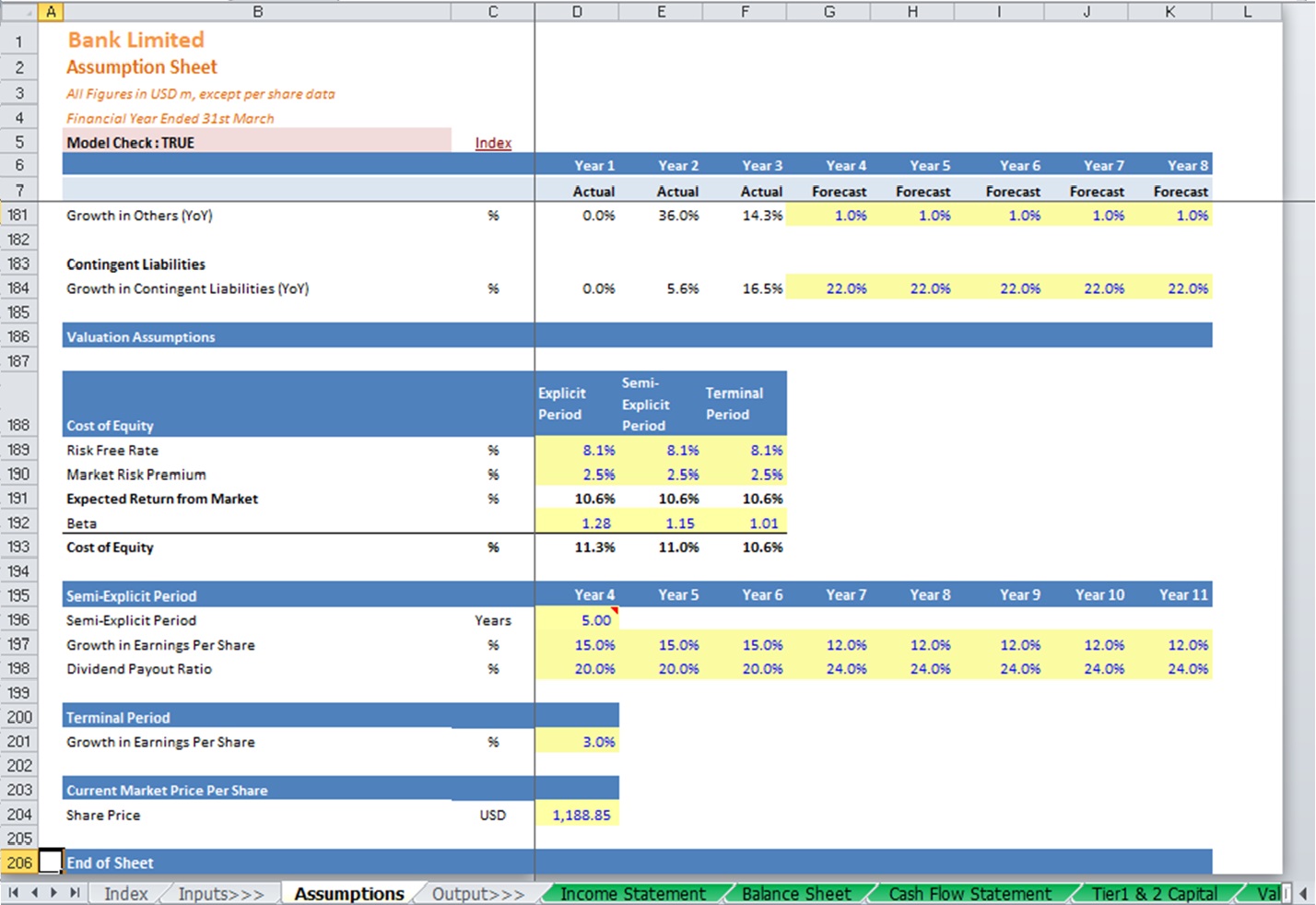1316x905 pixels.
Task: Select Terminal Period Market Risk Premium 2.5%
Action: [745, 475]
